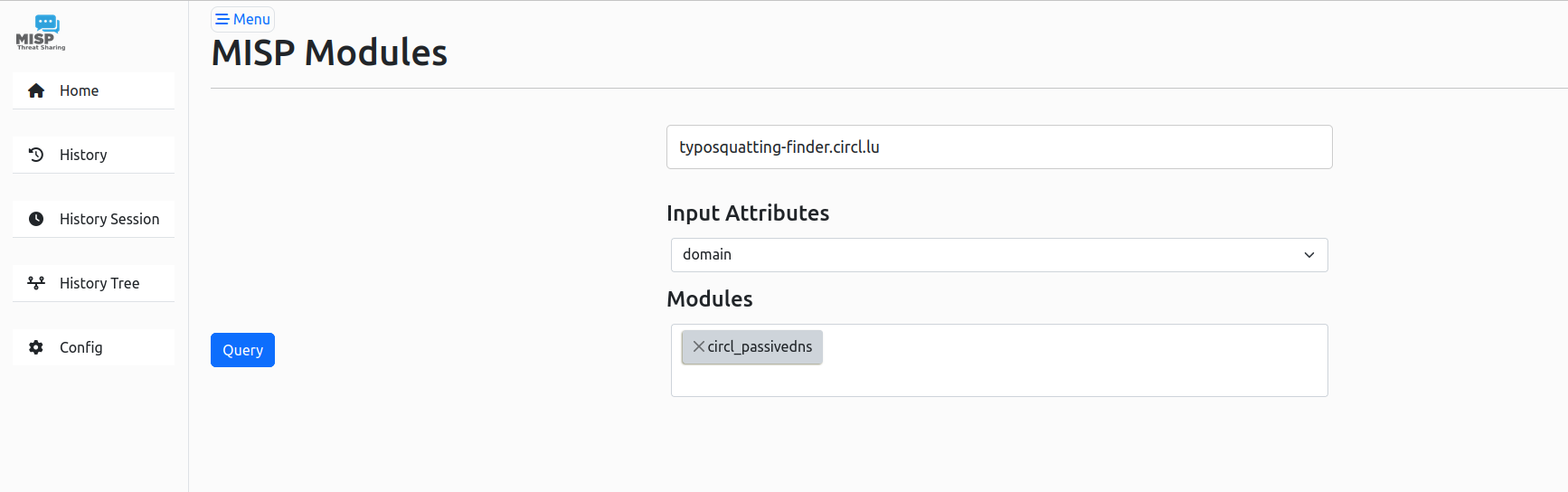1568x492 pixels.
Task: Click the hamburger icon beside Menu
Action: coord(222,19)
